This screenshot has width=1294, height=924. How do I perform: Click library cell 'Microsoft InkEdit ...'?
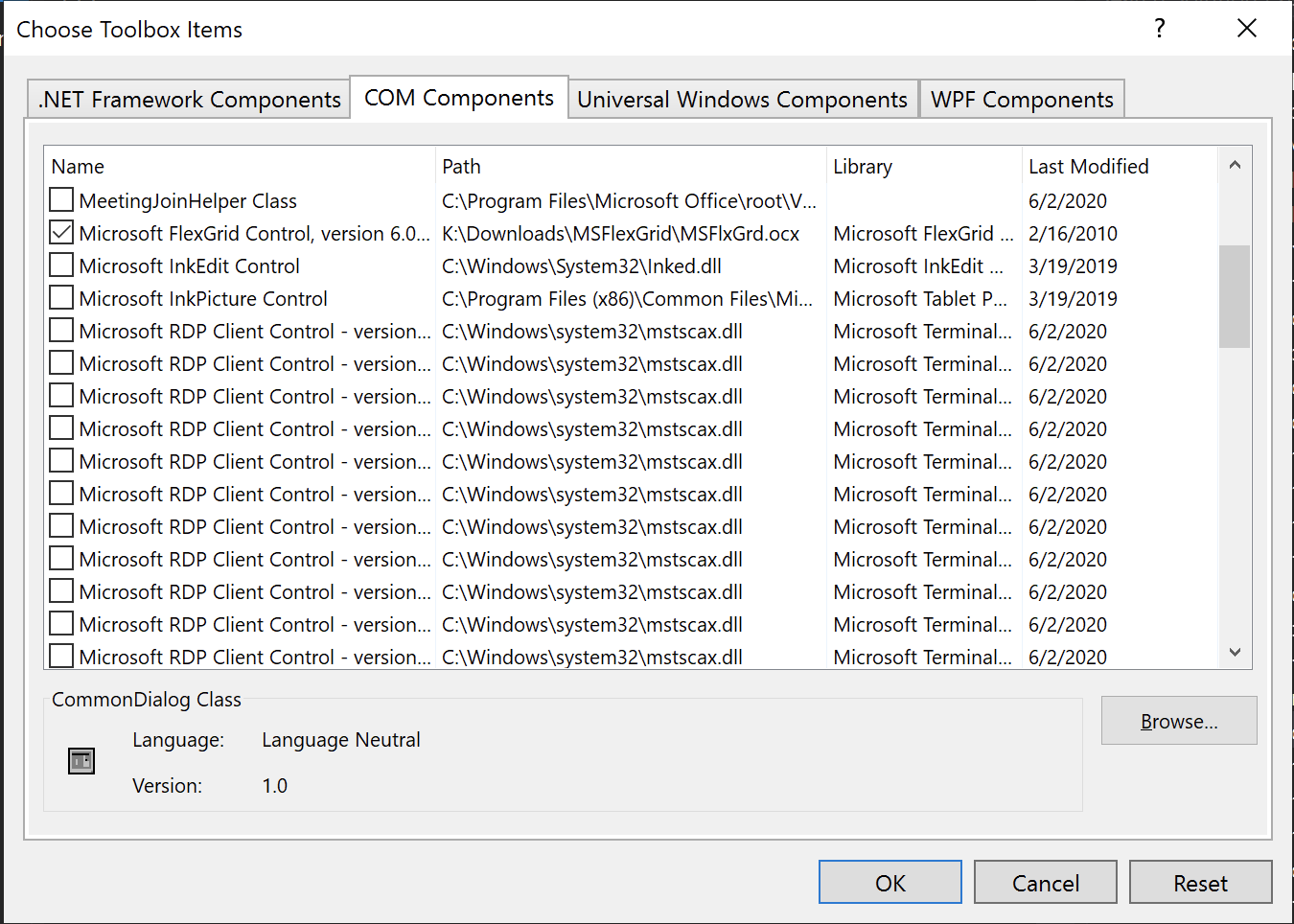[x=918, y=266]
